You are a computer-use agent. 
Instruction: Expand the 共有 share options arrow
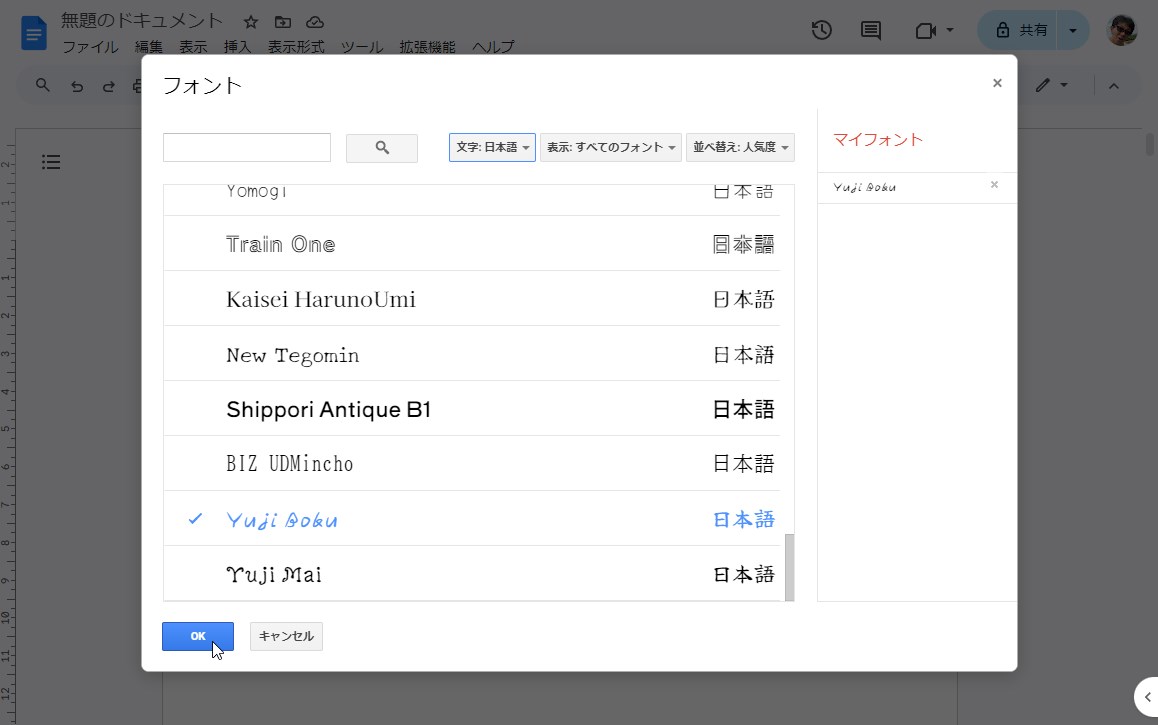(x=1073, y=30)
